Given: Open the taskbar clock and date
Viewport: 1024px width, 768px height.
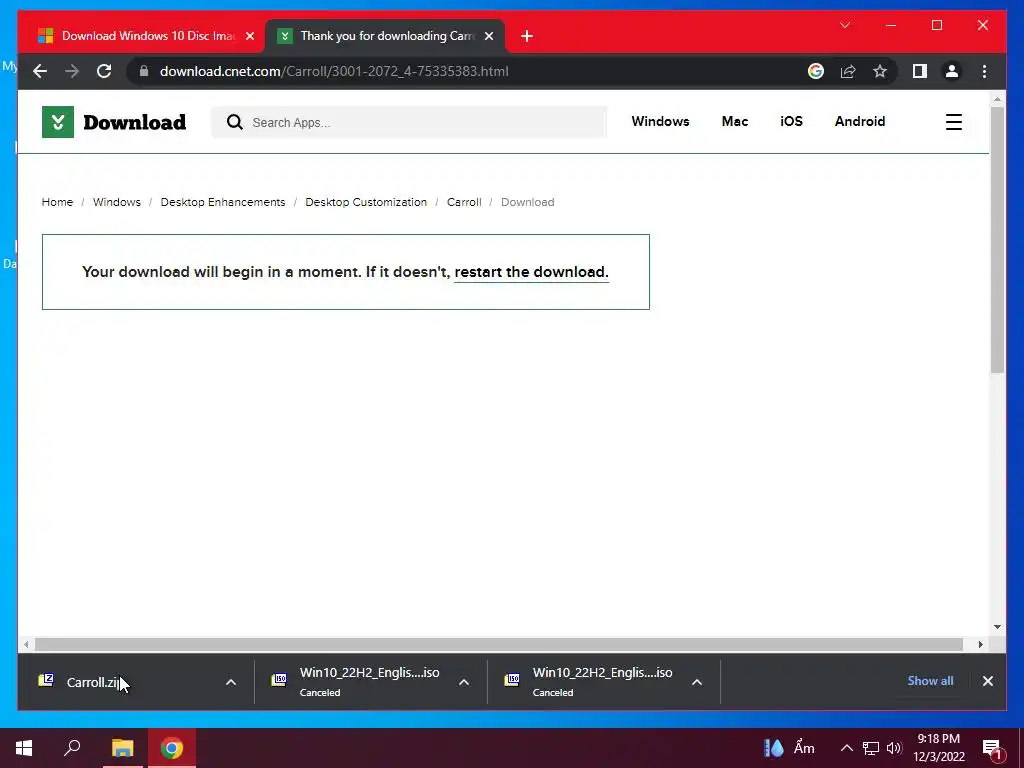Looking at the screenshot, I should tap(938, 748).
